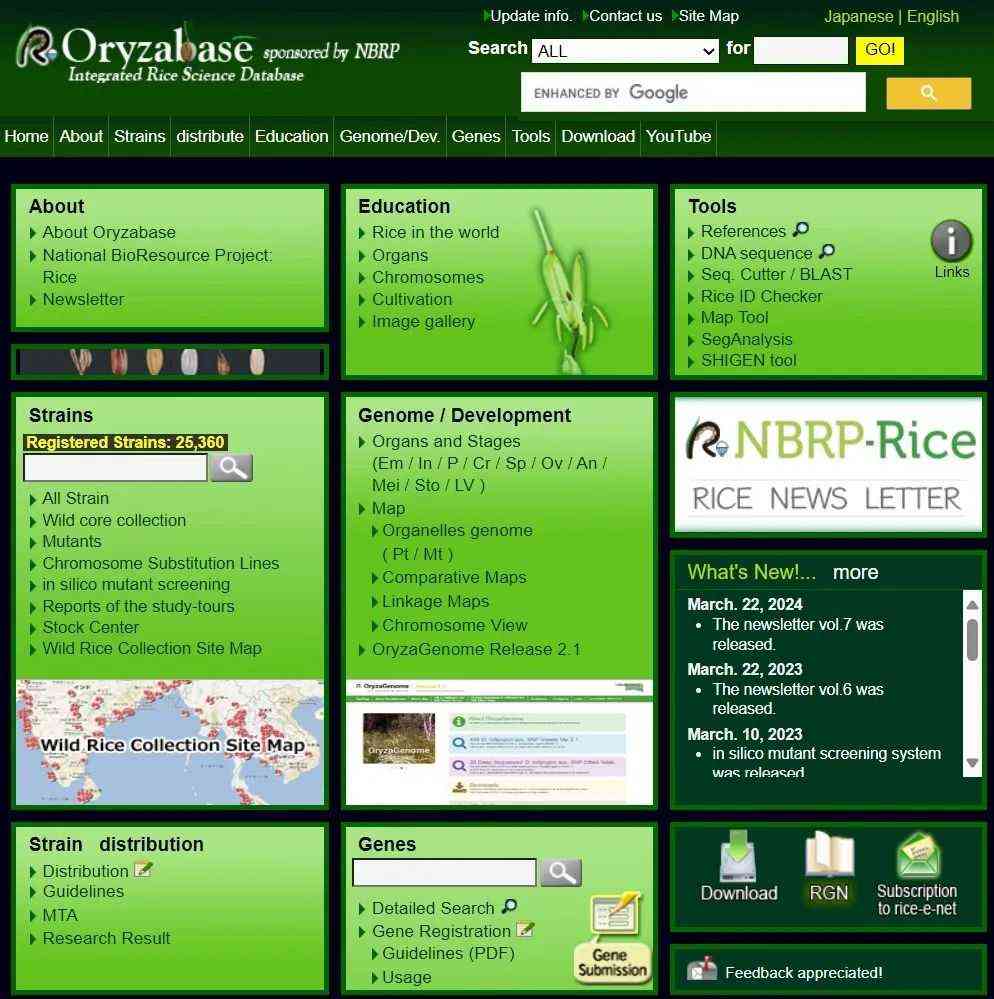The height and width of the screenshot is (999, 994).
Task: Open the Wild core collection link
Action: [114, 521]
